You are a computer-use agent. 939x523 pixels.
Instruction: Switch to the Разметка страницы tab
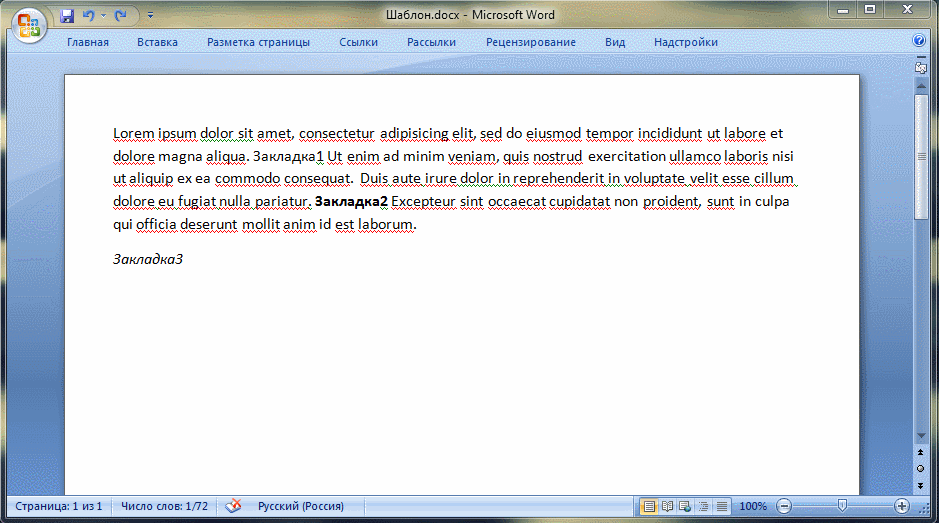pos(258,42)
